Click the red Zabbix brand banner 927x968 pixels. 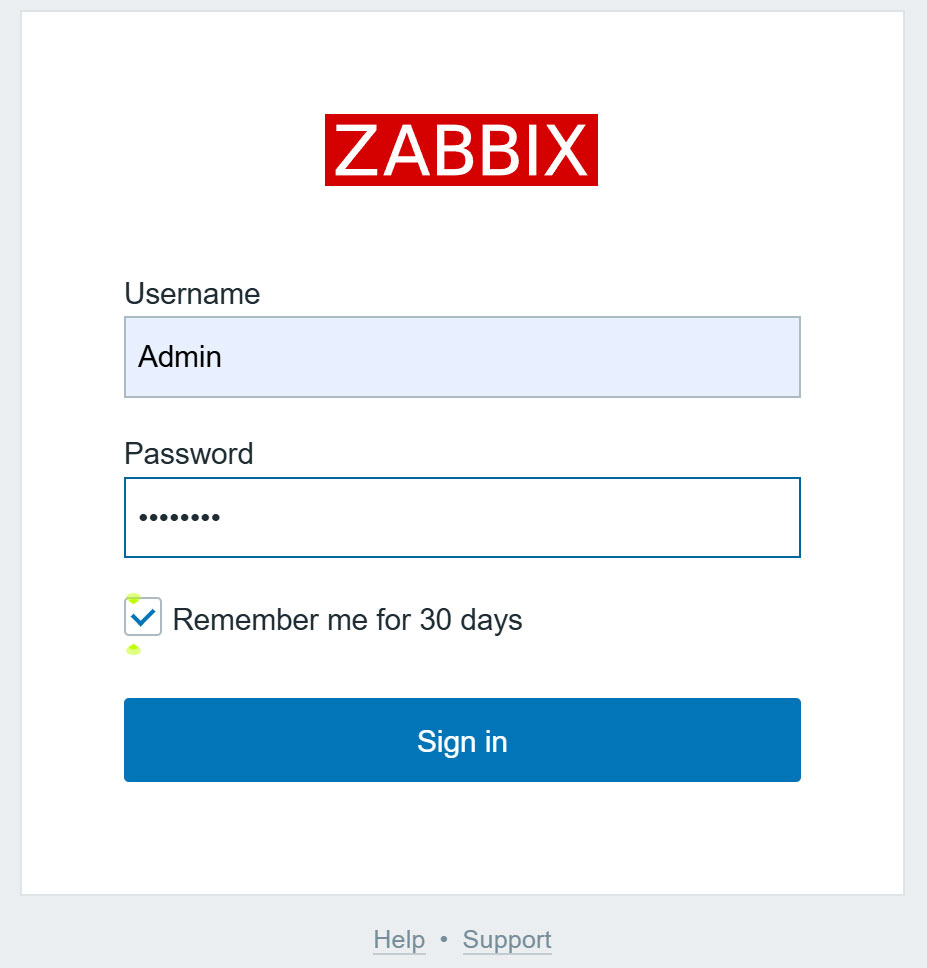461,150
